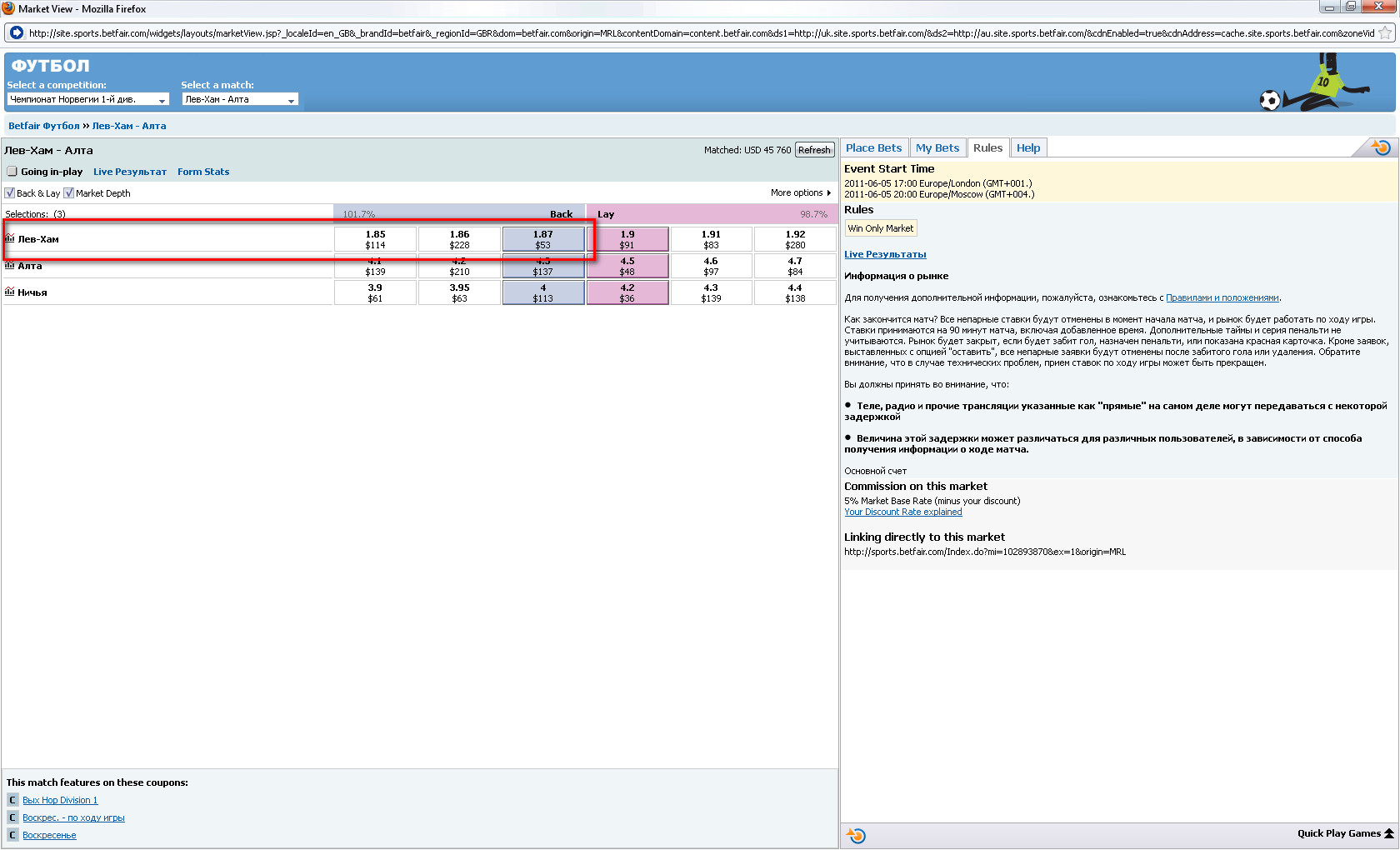The width and height of the screenshot is (1400, 850).
Task: Open the Правилами и положениями link
Action: pyautogui.click(x=1222, y=297)
